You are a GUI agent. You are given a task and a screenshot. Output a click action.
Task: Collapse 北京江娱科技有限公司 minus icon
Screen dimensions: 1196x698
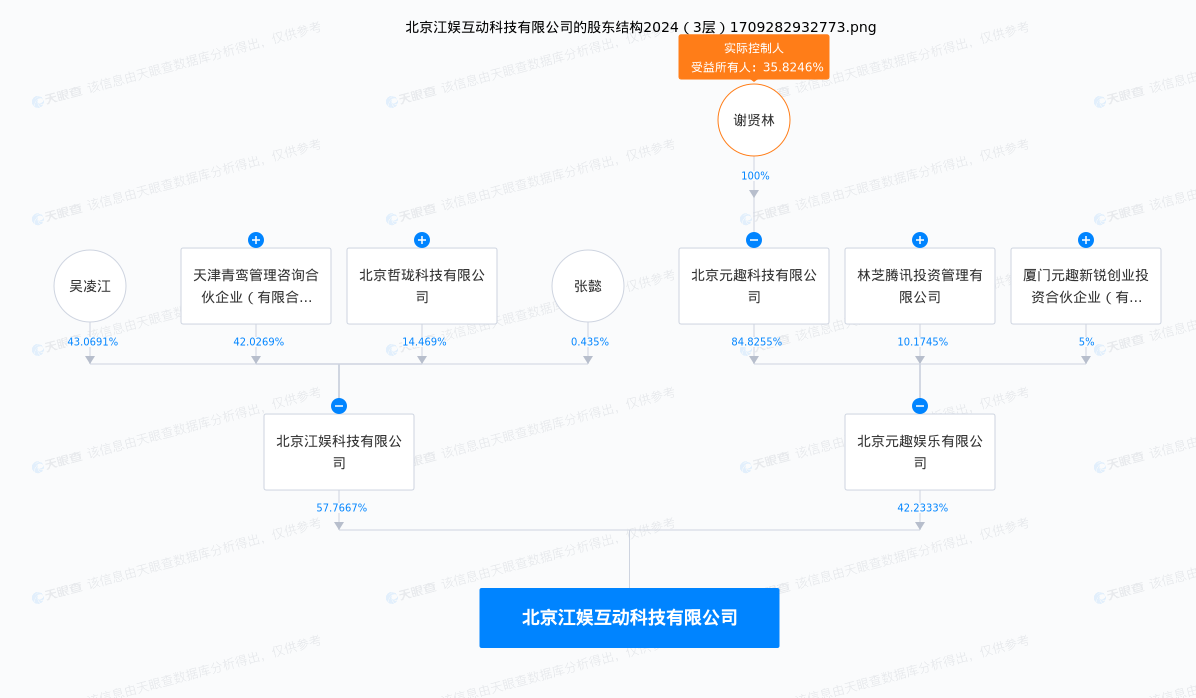point(339,406)
